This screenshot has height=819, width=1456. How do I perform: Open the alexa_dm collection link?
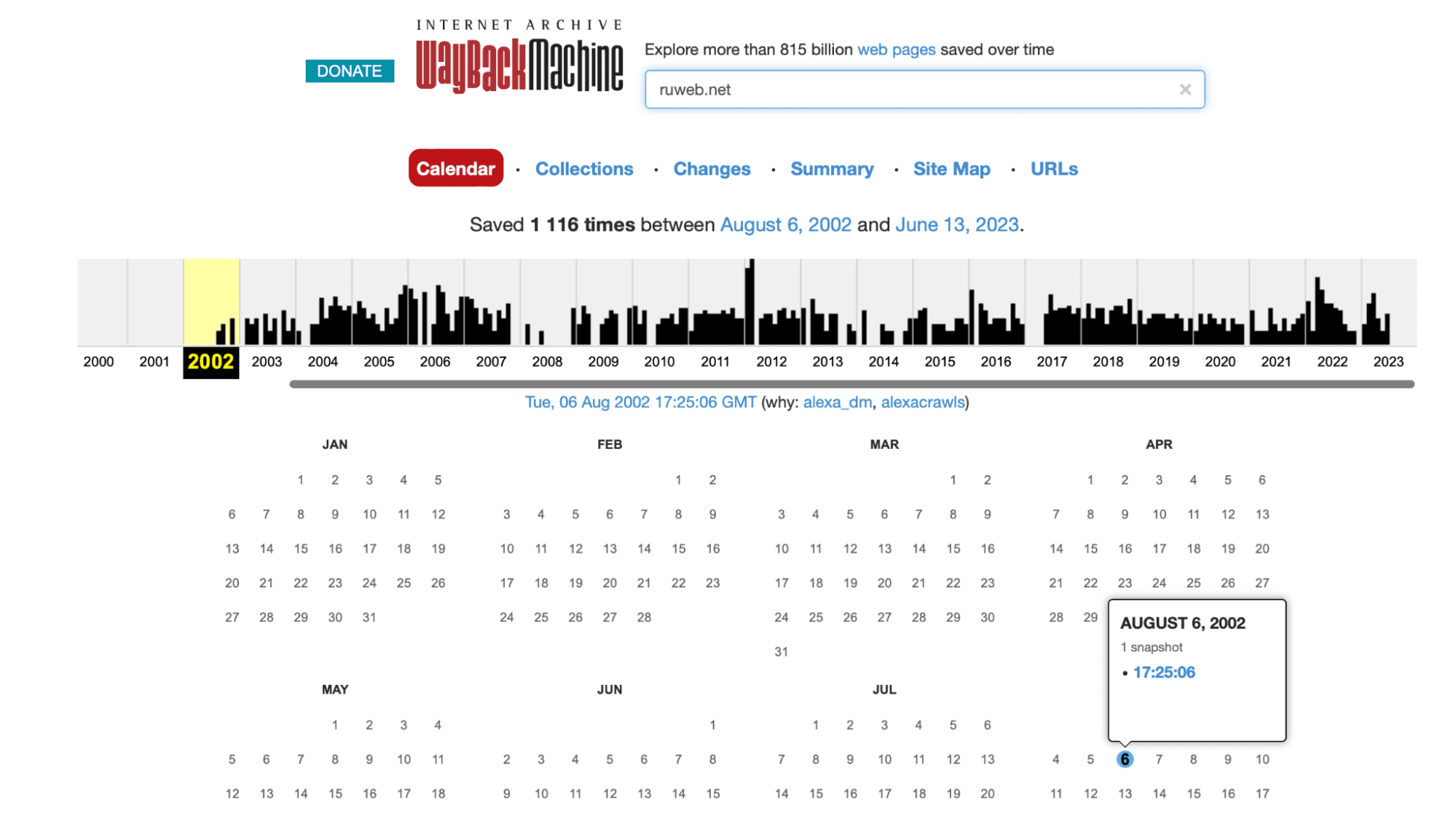(838, 402)
